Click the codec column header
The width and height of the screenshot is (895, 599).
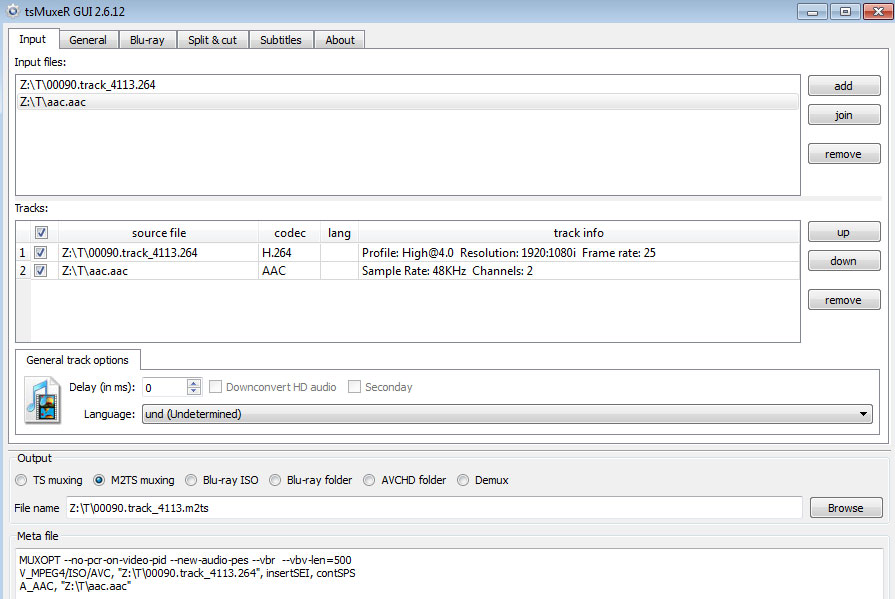[289, 232]
